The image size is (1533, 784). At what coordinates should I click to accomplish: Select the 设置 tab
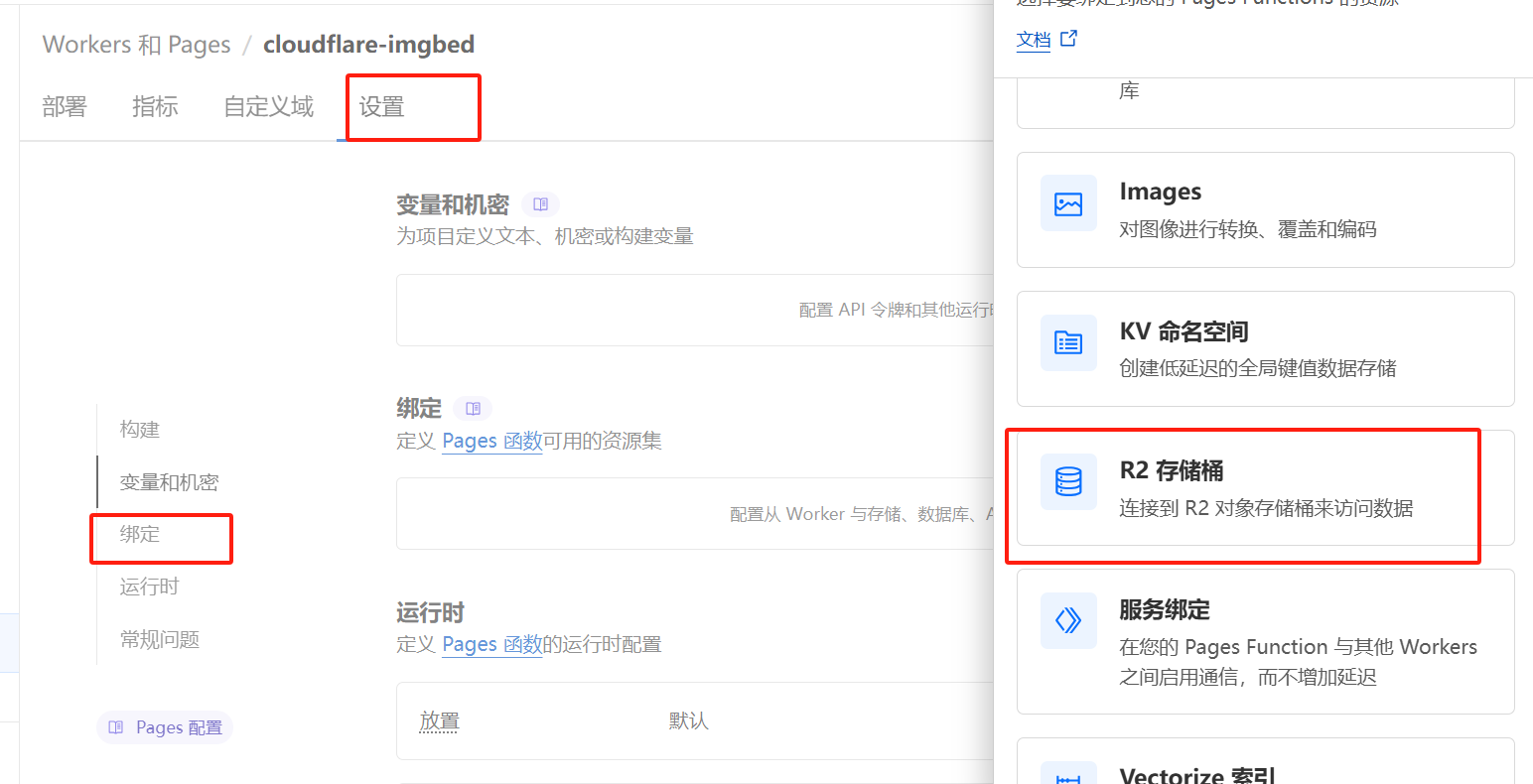[x=381, y=107]
